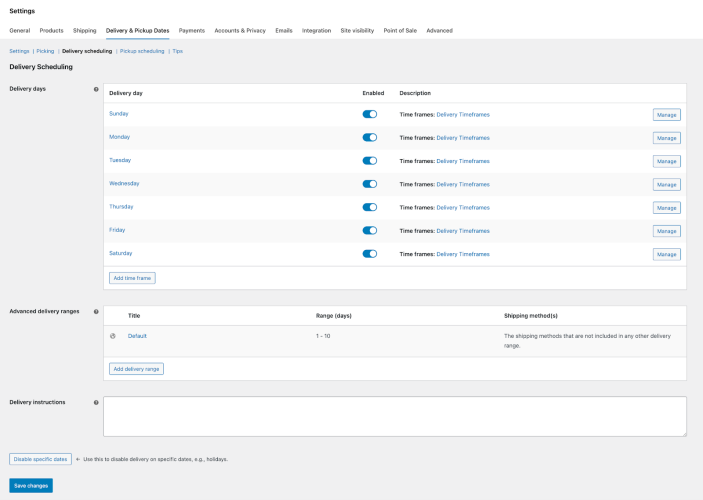Switch off the Monday delivery toggle
Screen dimensions: 703x500
(x=369, y=137)
